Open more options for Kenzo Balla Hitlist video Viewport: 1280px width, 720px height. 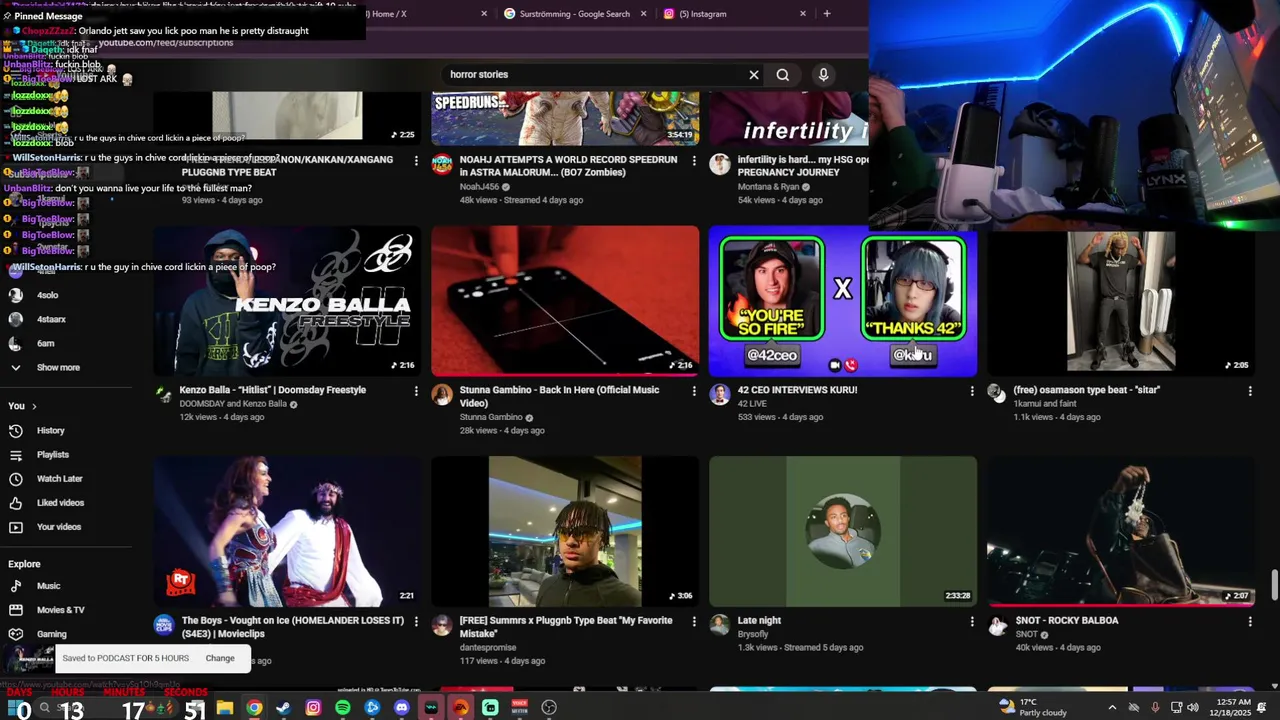(416, 391)
